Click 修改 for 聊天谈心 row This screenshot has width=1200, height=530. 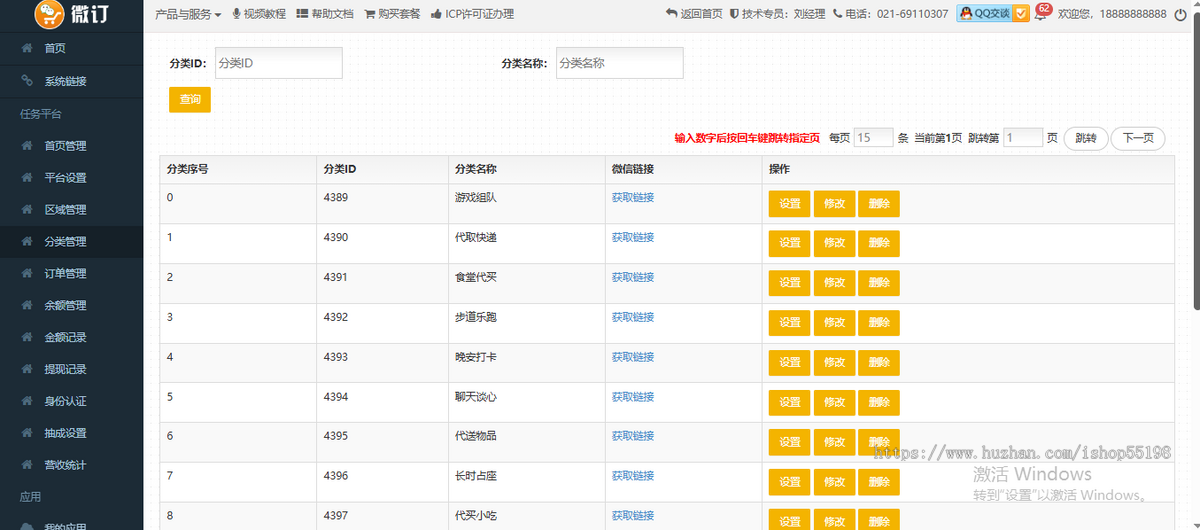point(834,403)
